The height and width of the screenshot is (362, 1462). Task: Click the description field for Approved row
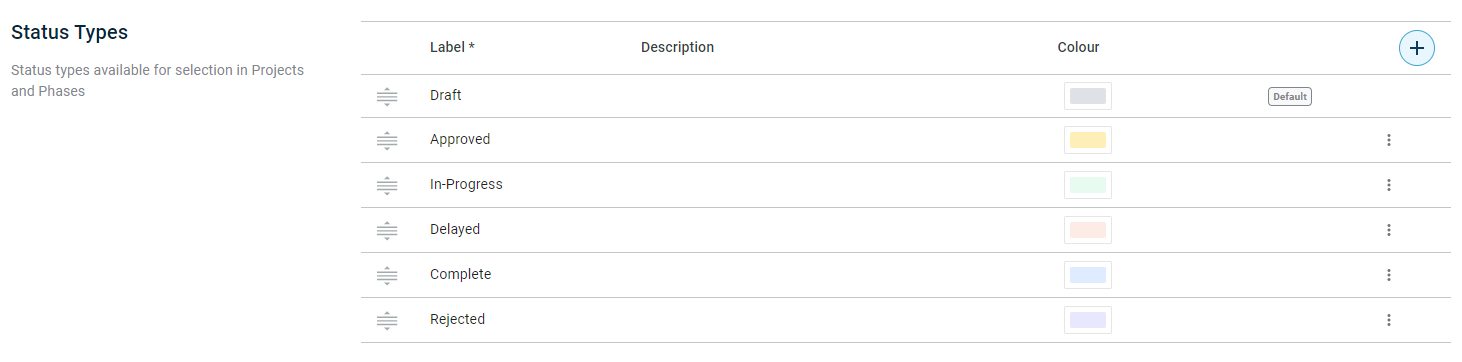pos(840,140)
